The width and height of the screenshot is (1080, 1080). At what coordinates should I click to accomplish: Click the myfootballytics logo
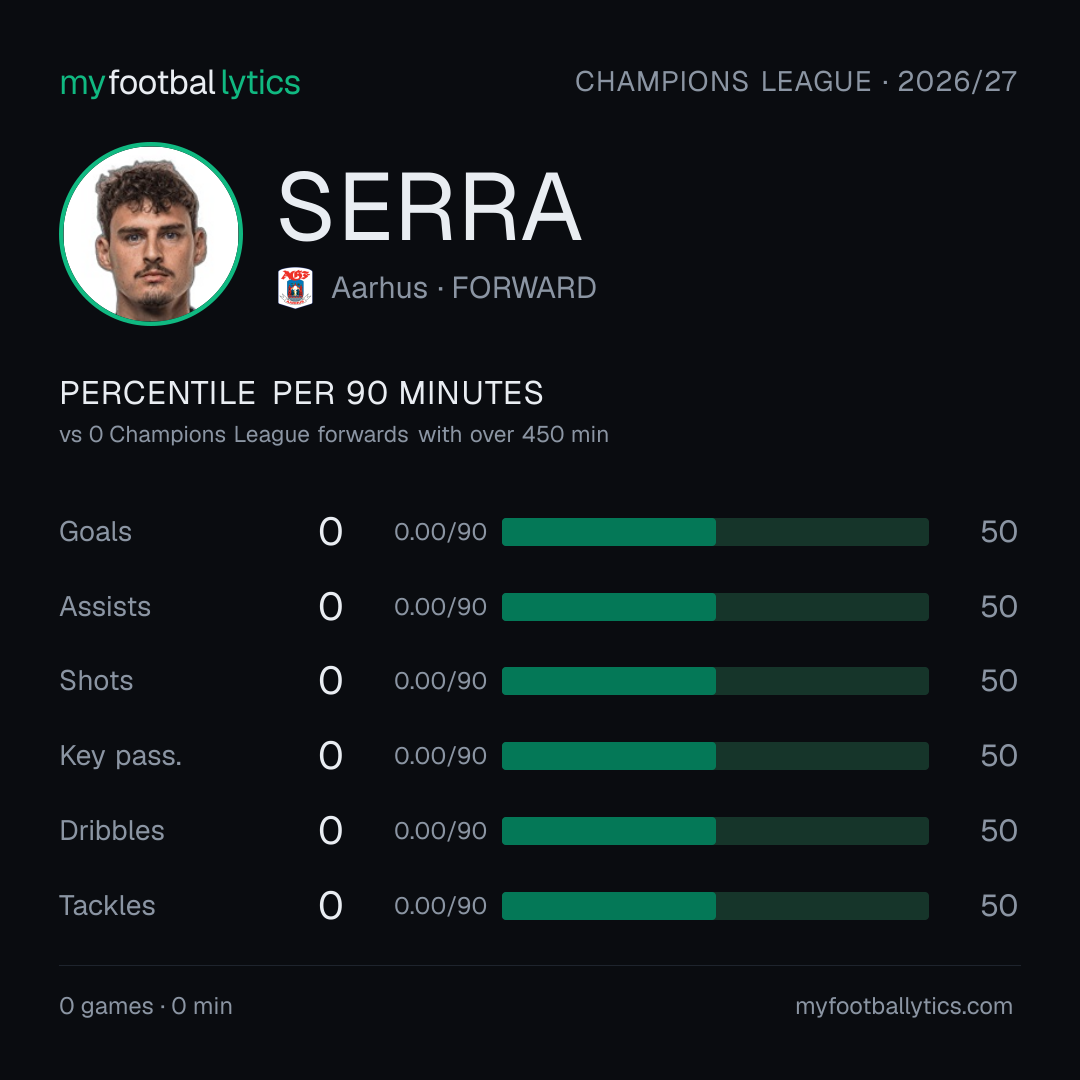(x=180, y=83)
